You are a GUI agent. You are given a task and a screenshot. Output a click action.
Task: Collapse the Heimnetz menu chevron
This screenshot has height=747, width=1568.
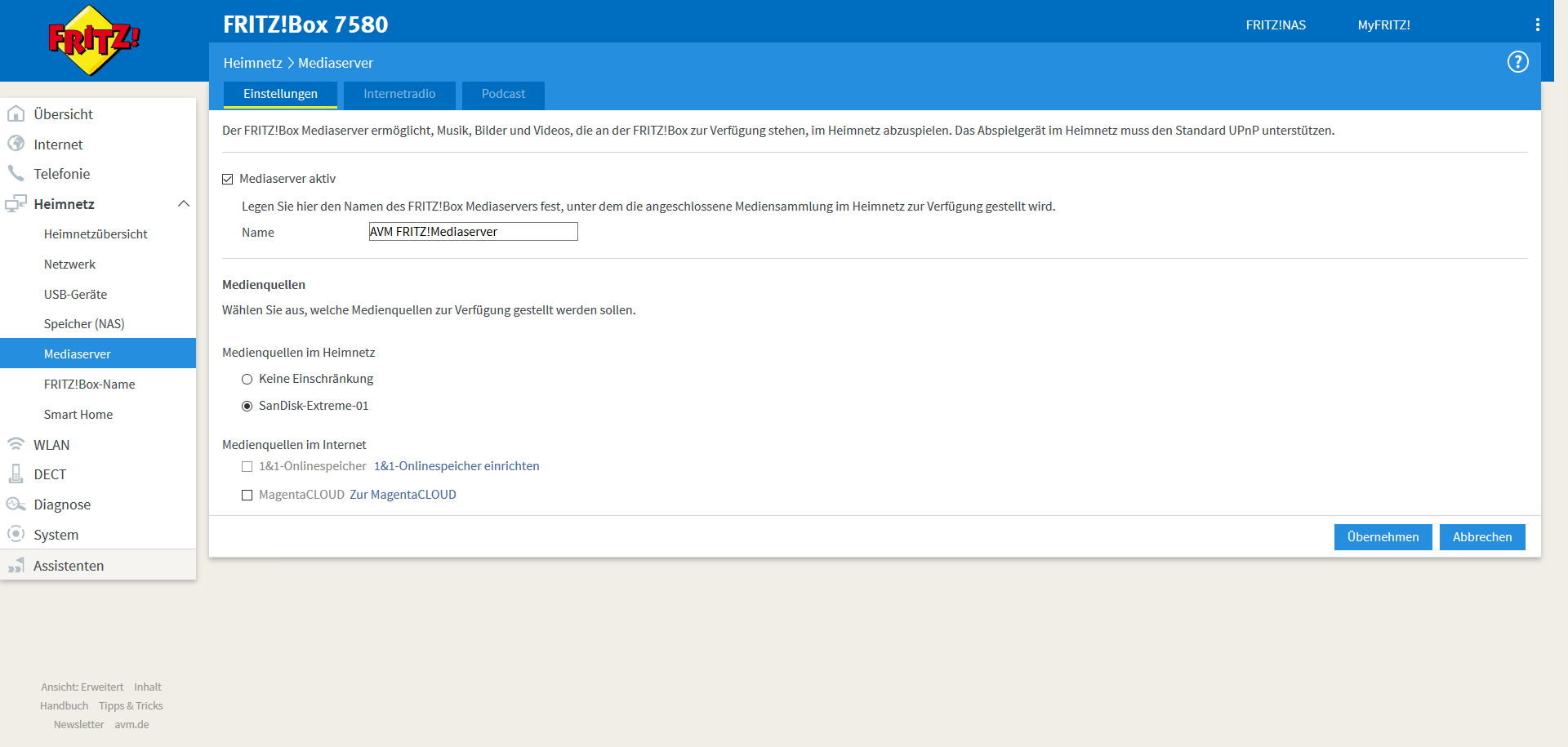coord(184,203)
